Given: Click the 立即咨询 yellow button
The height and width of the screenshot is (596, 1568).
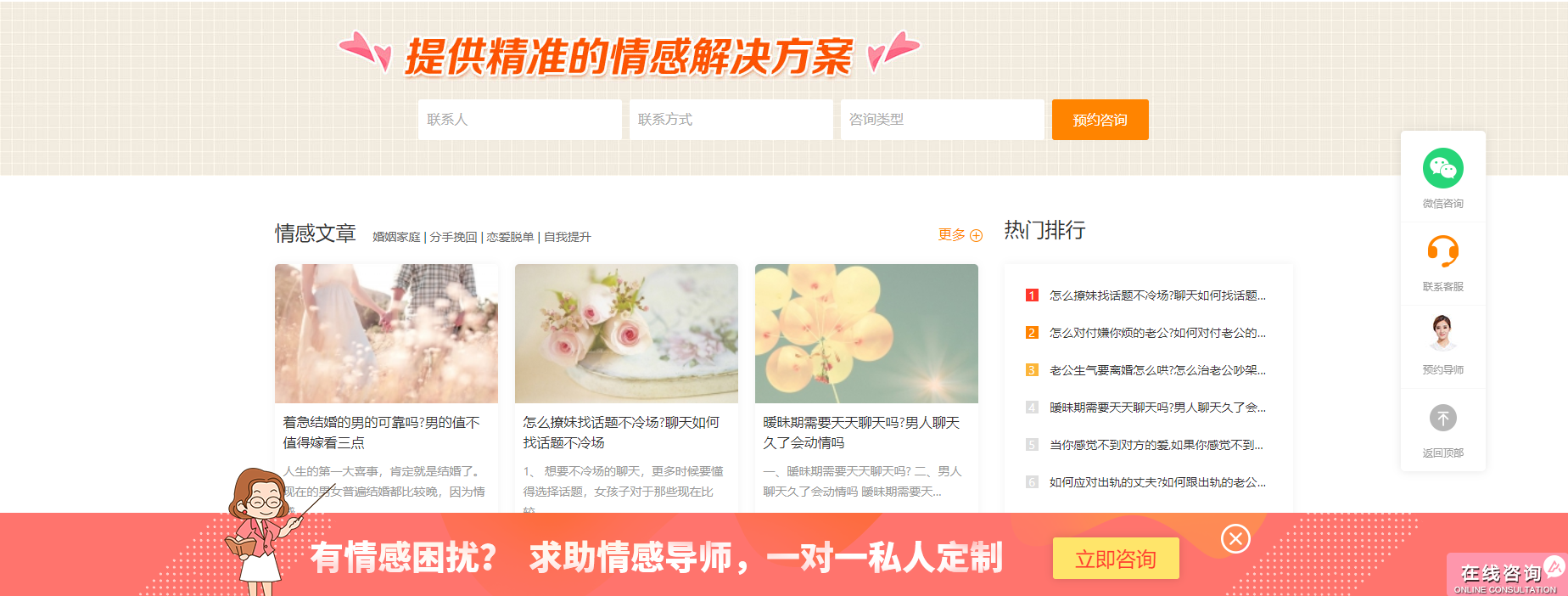Looking at the screenshot, I should [x=1116, y=559].
